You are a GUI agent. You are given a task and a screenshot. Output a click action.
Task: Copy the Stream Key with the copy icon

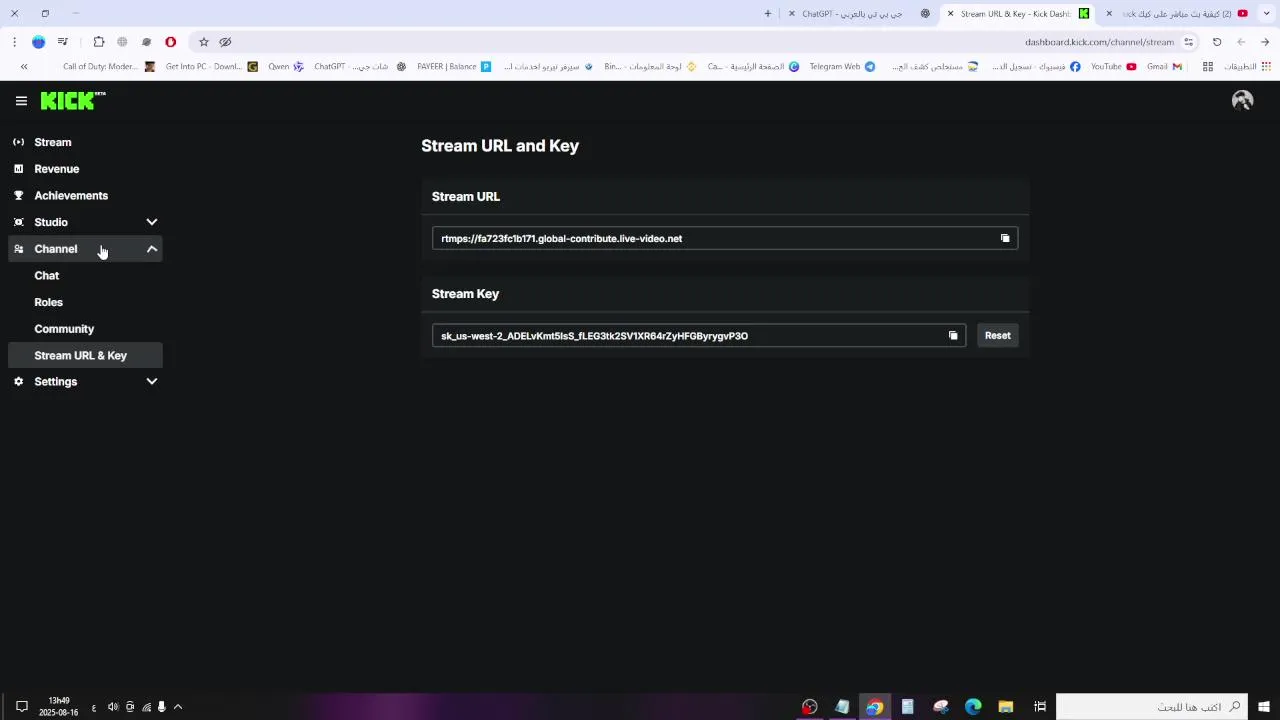[x=953, y=336]
